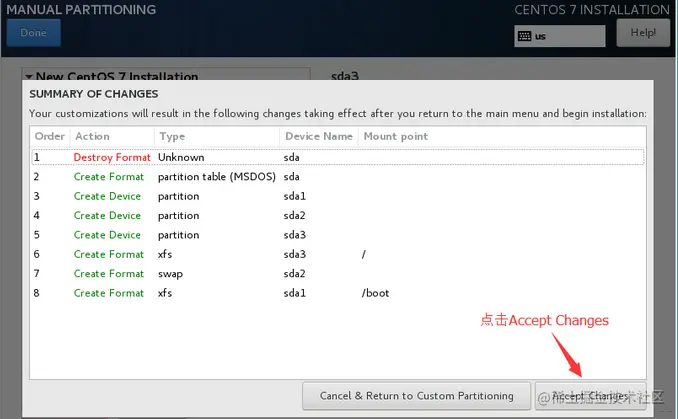678x419 pixels.
Task: Select the us keyboard layout field
Action: (x=560, y=36)
